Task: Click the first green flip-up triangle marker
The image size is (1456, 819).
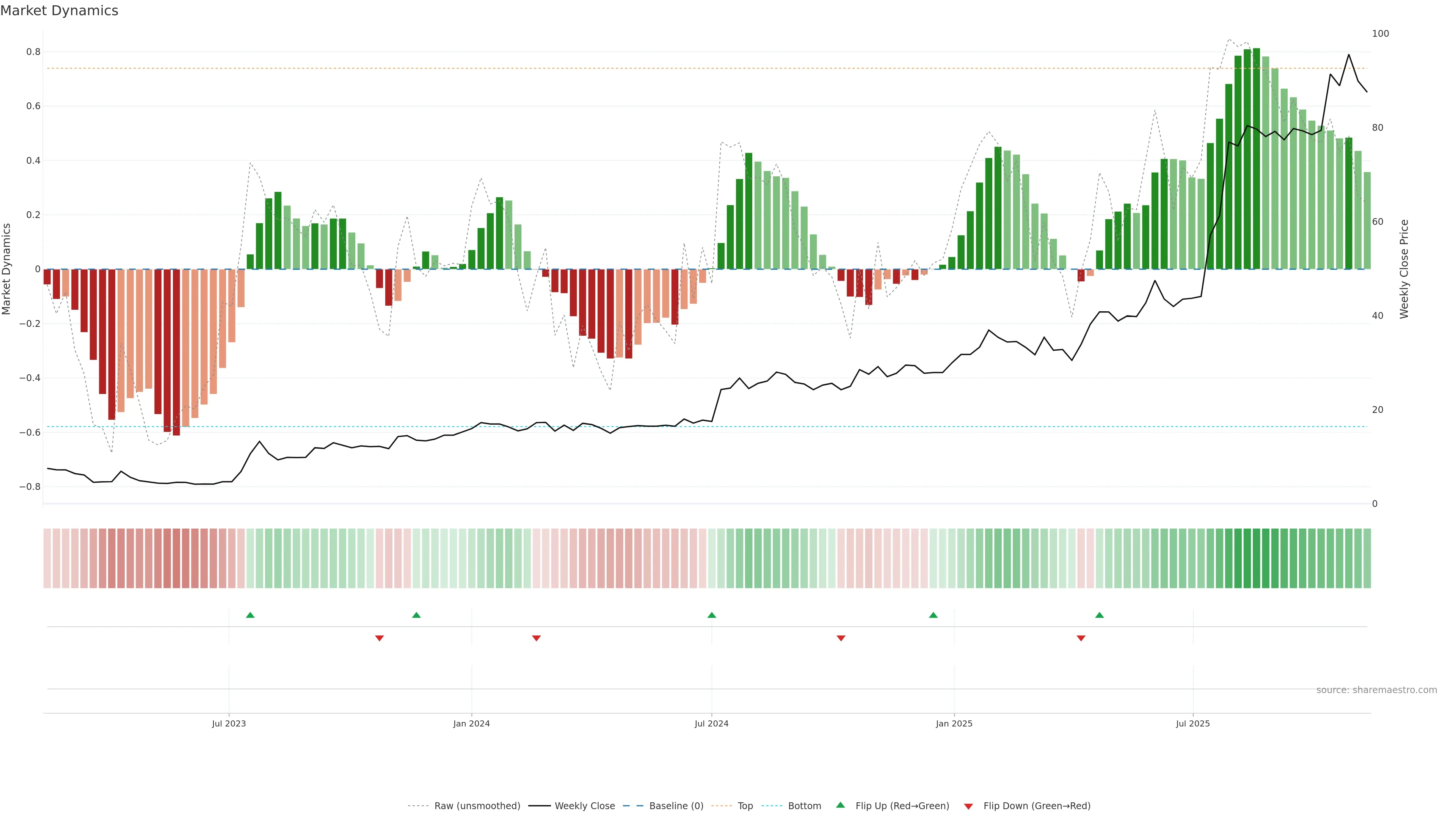Action: coord(250,615)
